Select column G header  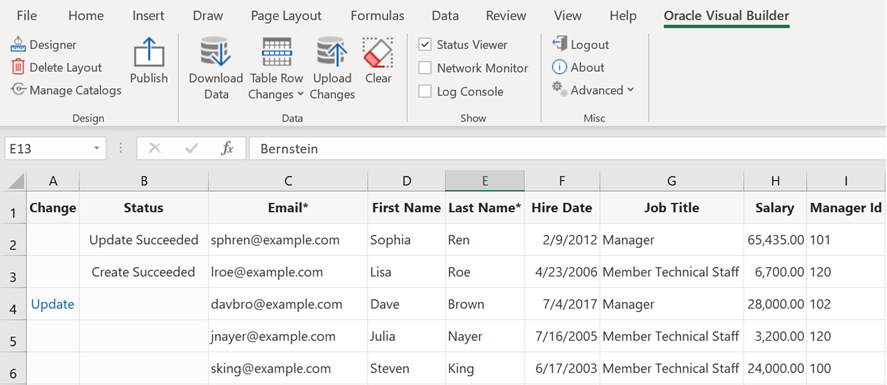[671, 181]
